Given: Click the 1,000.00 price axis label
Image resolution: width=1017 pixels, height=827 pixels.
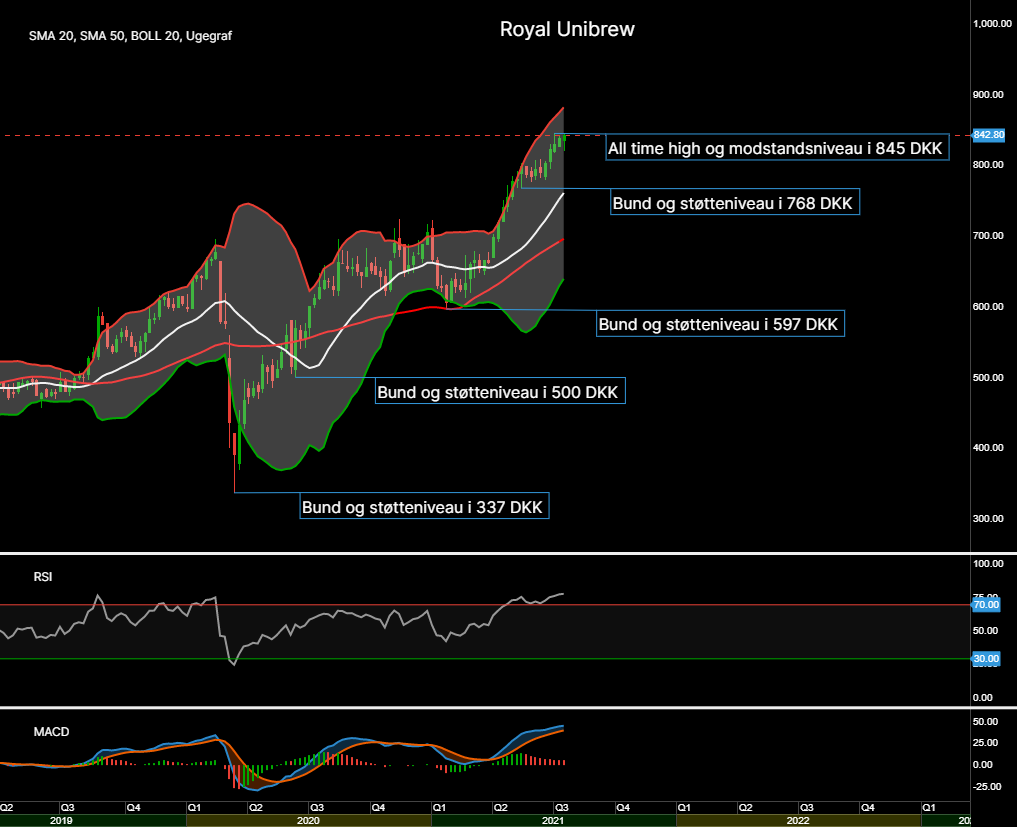Looking at the screenshot, I should coord(992,24).
